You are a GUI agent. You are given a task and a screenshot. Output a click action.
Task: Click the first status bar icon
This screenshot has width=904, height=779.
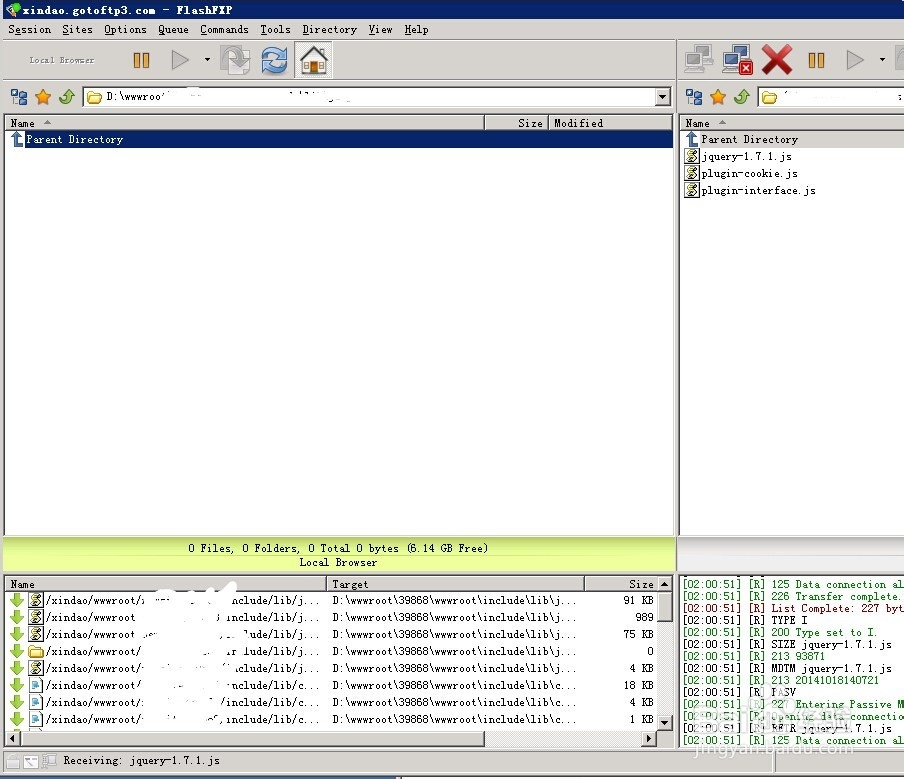(x=13, y=761)
